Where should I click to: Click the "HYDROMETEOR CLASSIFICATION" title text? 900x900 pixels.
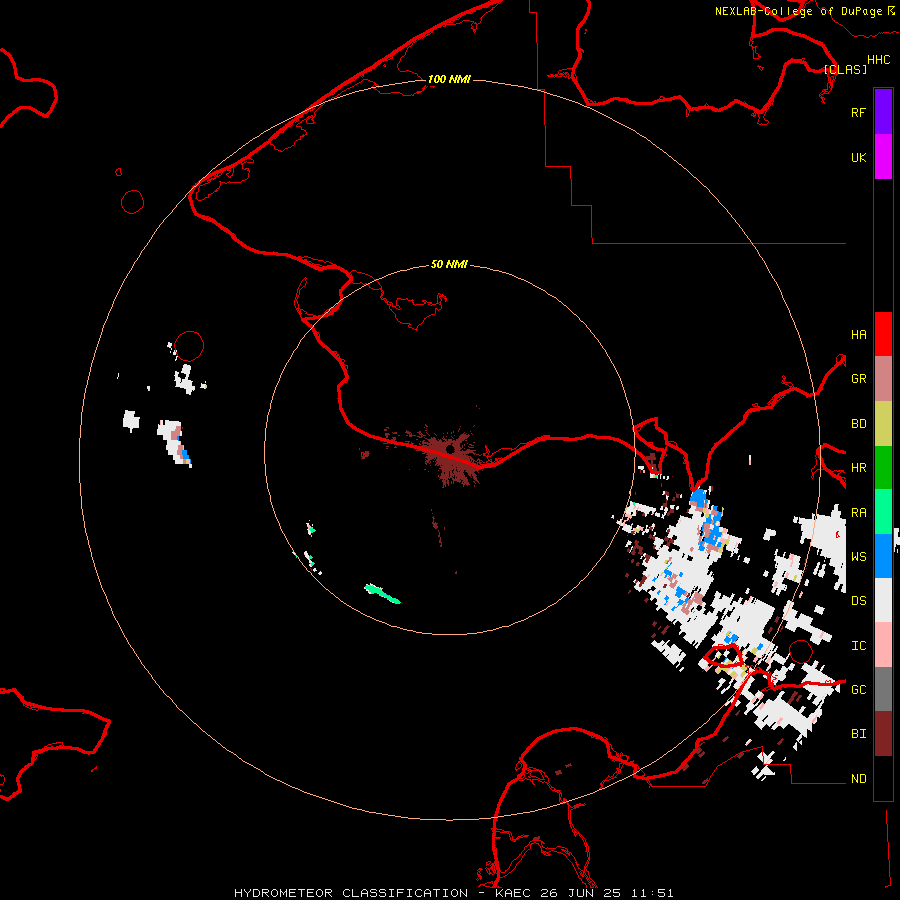pyautogui.click(x=351, y=893)
